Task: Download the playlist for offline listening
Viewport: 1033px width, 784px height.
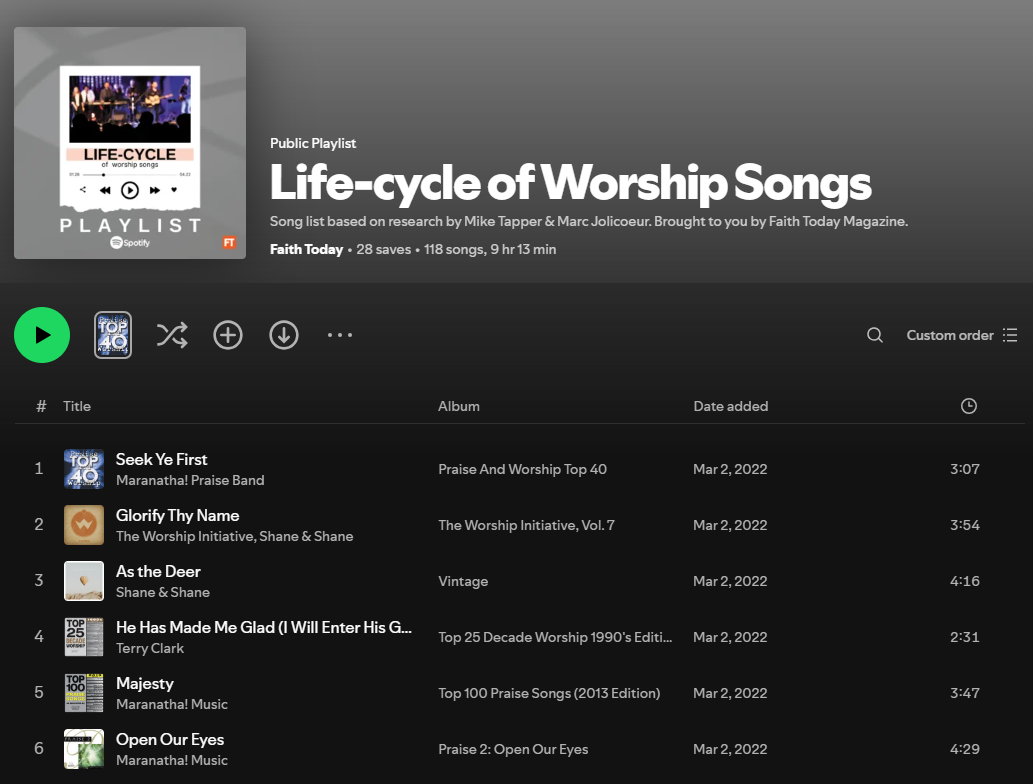Action: (284, 335)
